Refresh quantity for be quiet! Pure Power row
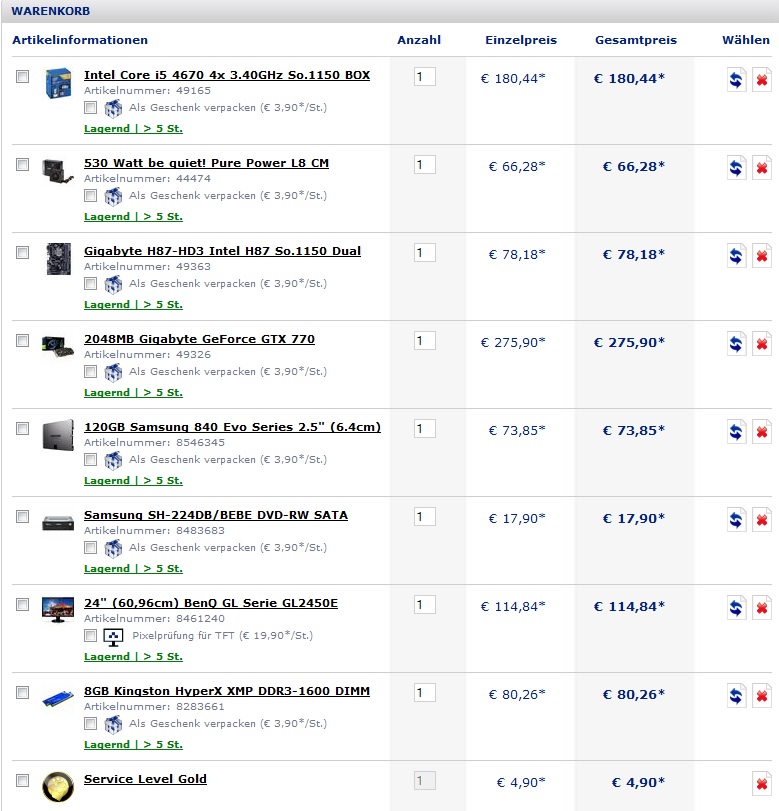The image size is (779, 811). point(736,168)
